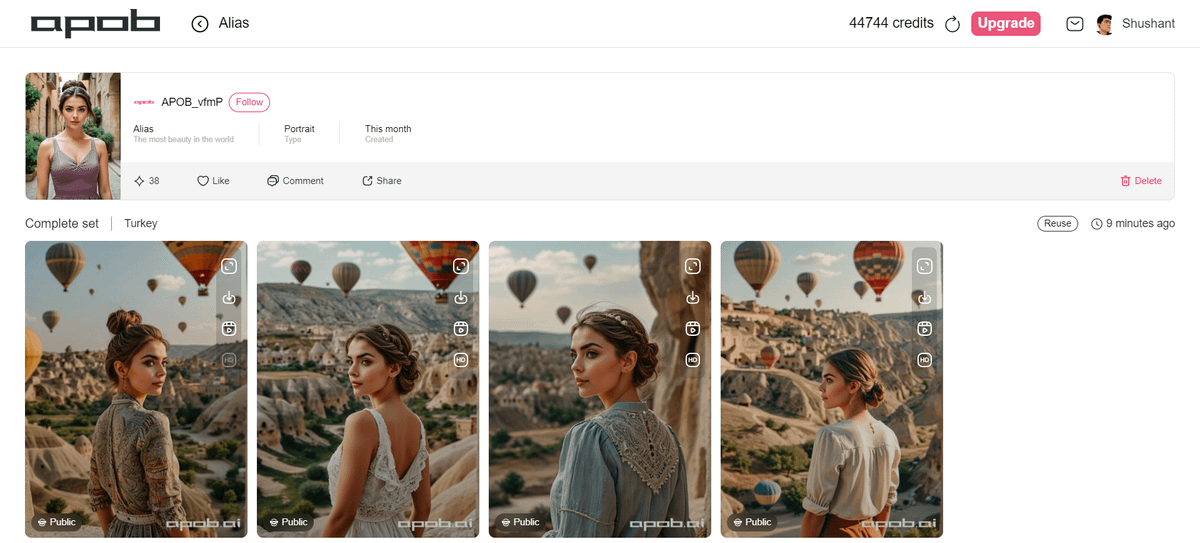Click the back arrow beside Alias
1200x543 pixels.
tap(200, 23)
